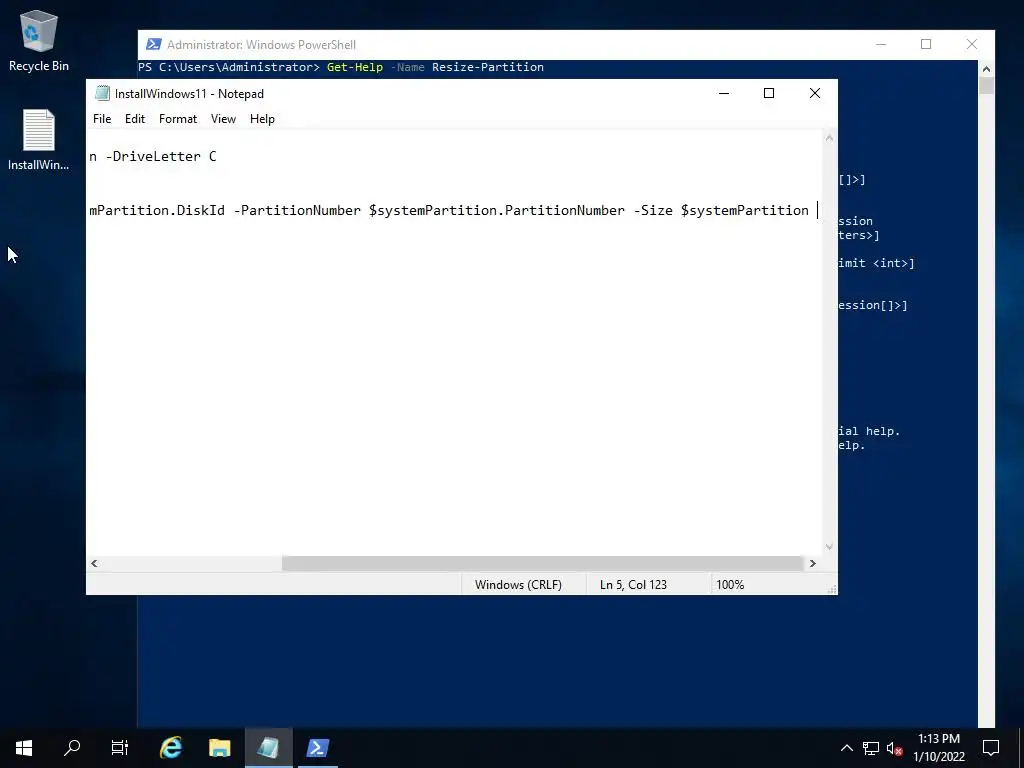Maximize the Notepad window
The image size is (1024, 768).
coord(769,93)
